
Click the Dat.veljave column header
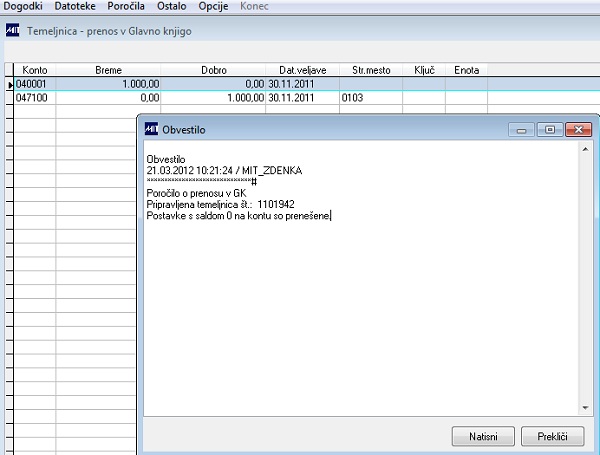[302, 70]
